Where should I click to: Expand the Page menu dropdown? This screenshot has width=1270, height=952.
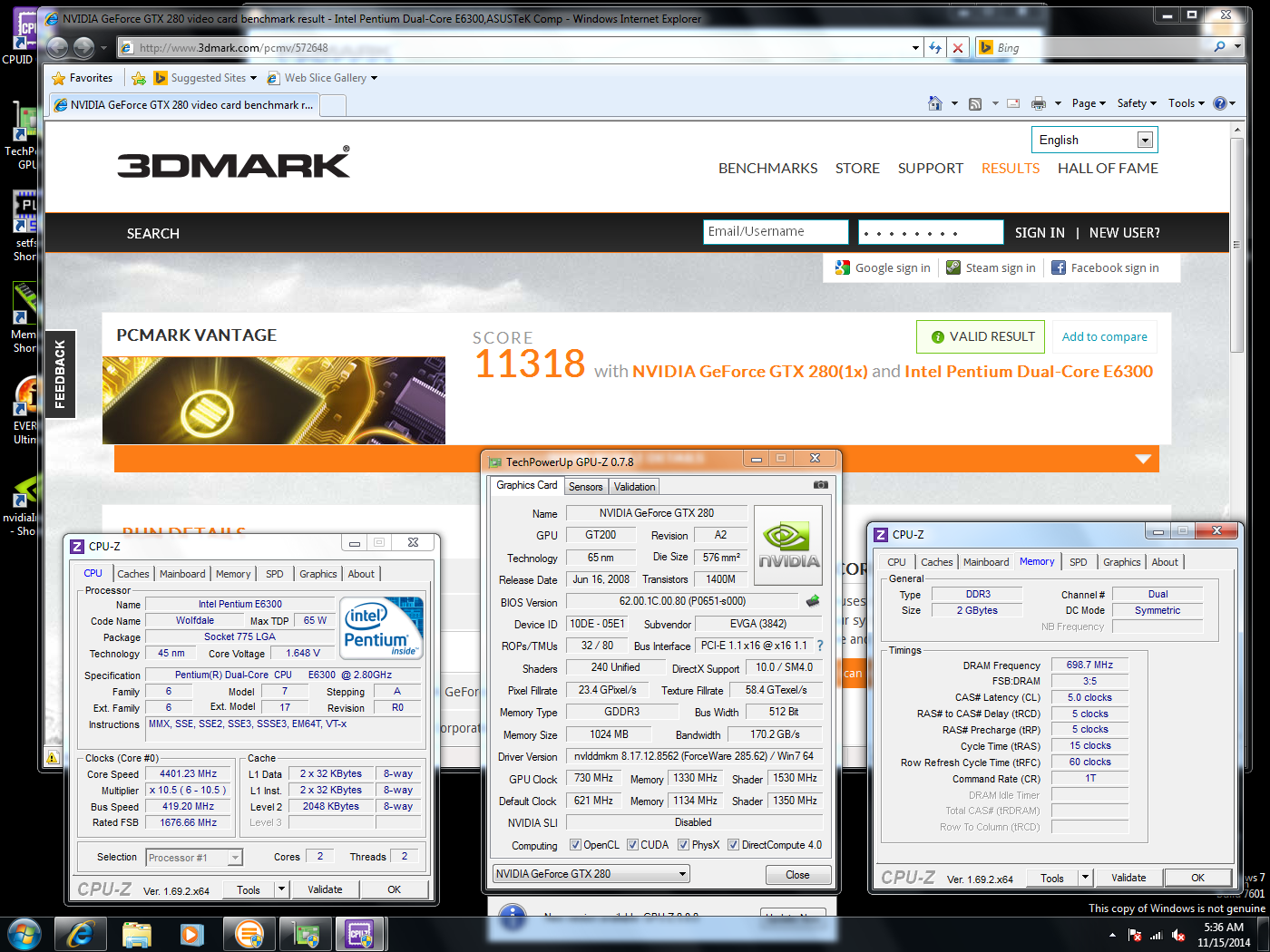tap(1089, 103)
